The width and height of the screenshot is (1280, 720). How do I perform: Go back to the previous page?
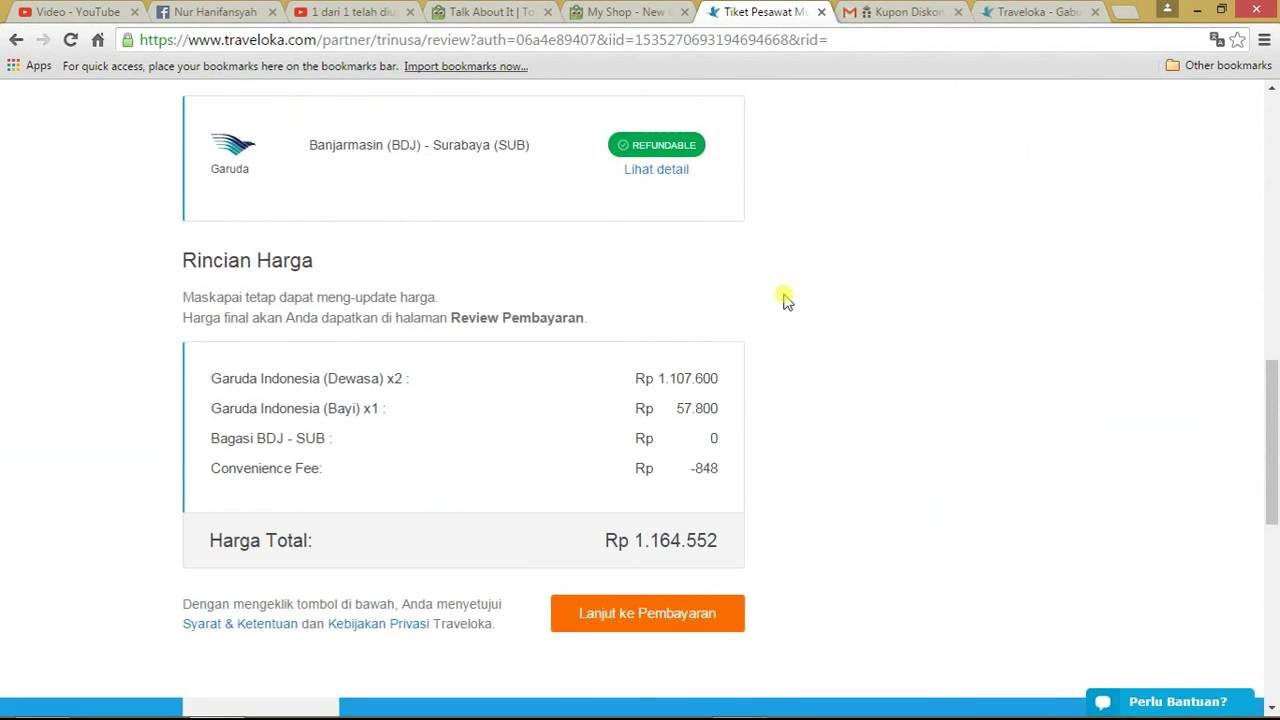(16, 40)
